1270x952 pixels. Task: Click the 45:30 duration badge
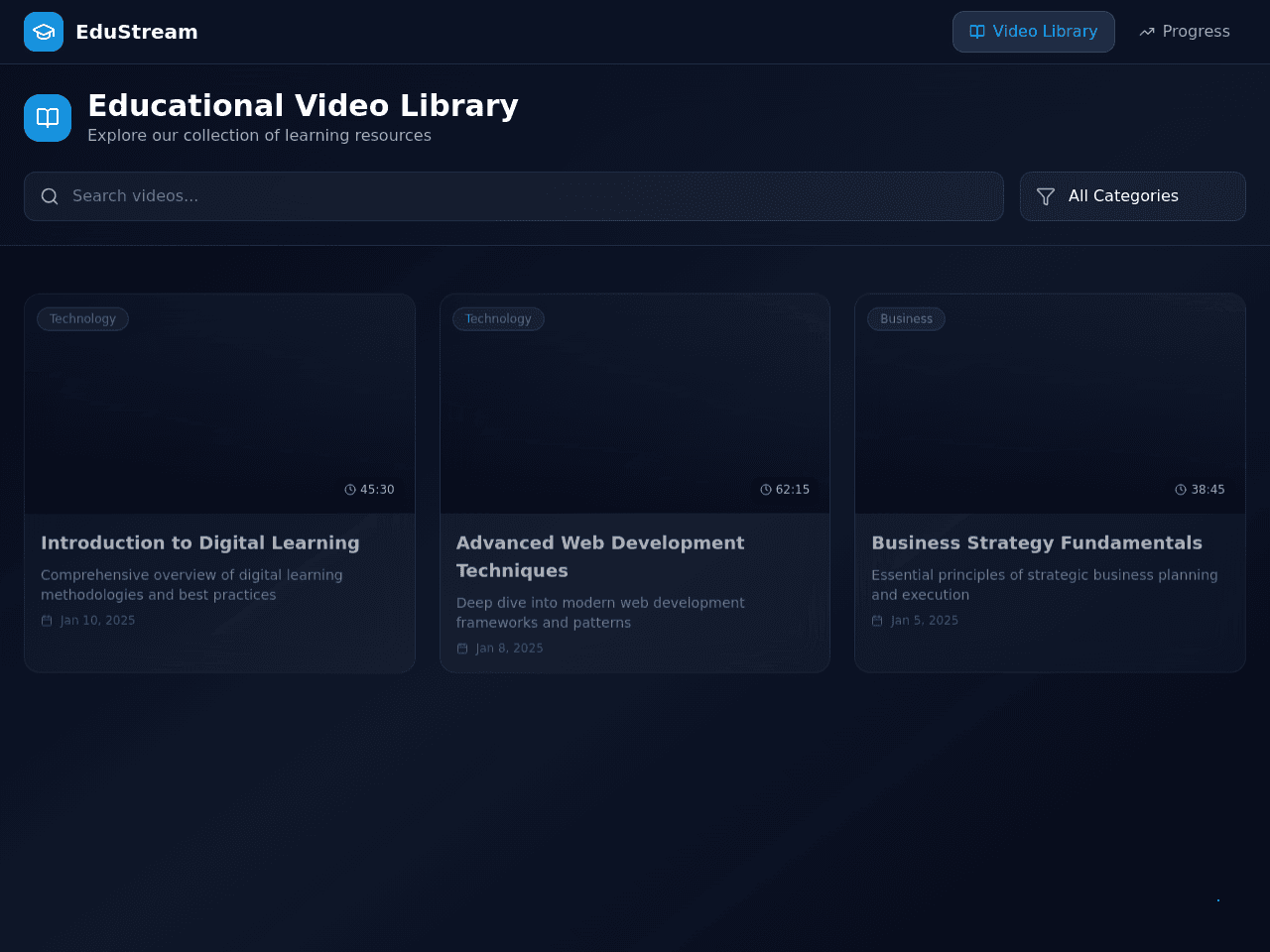tap(369, 490)
